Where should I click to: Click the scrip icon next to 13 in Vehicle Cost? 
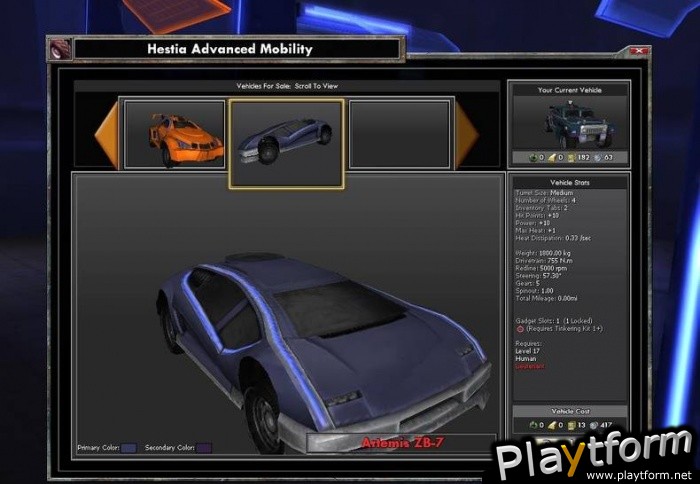tap(572, 425)
